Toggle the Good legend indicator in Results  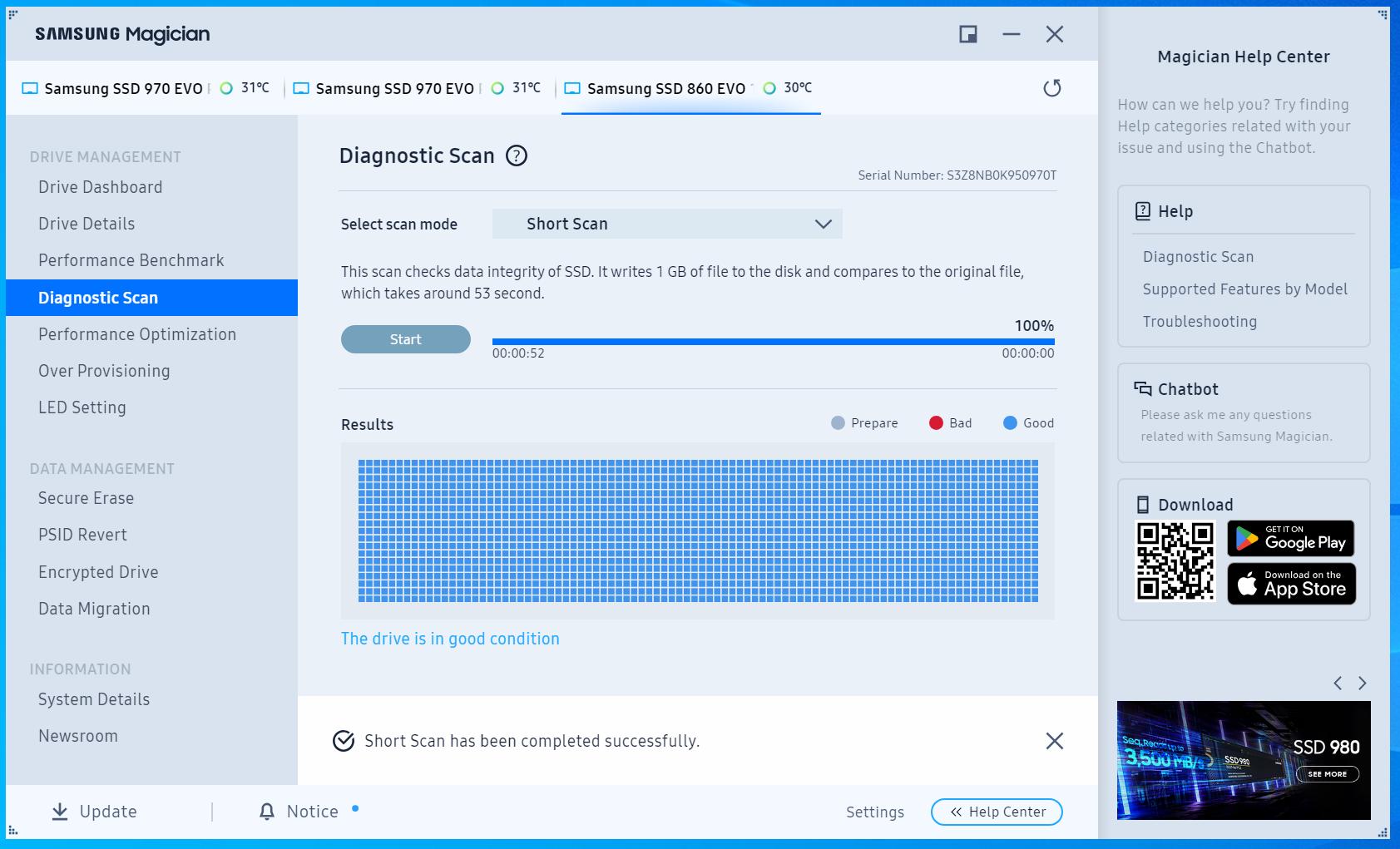pos(1009,423)
